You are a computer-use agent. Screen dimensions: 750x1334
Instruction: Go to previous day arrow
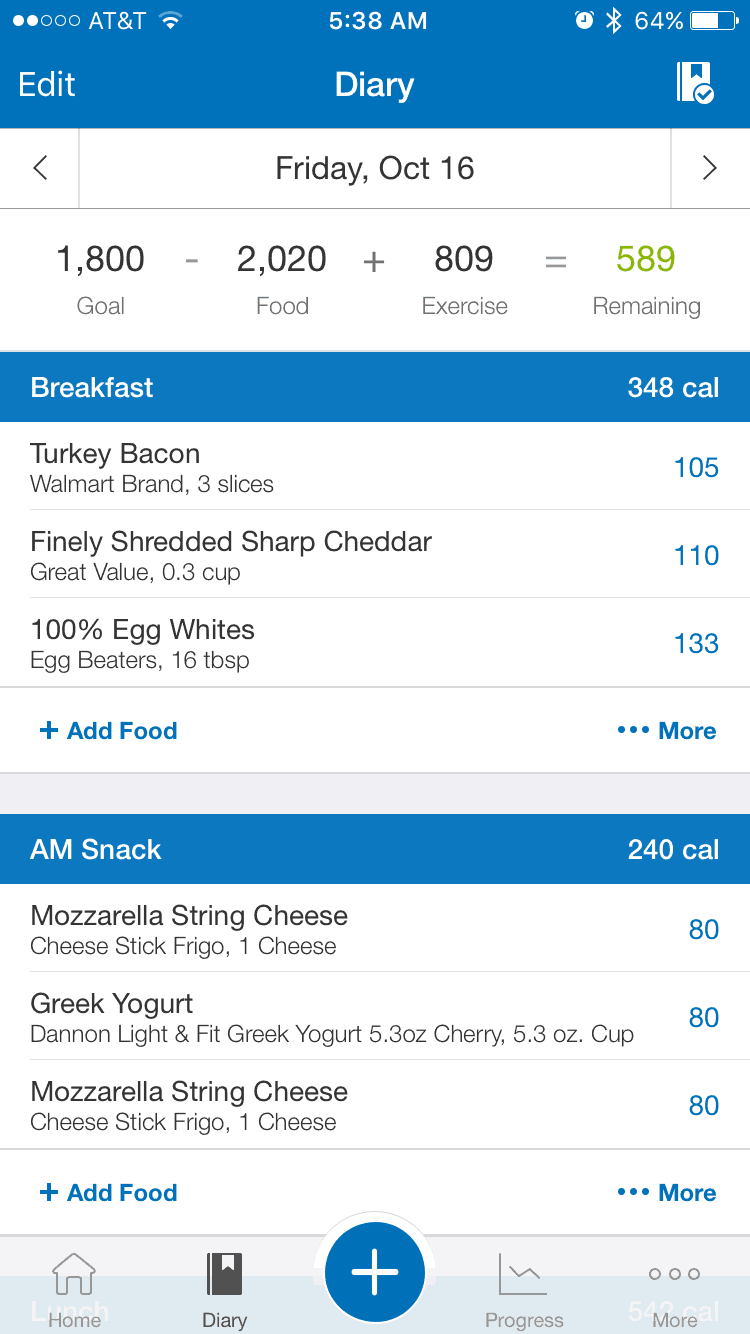(40, 168)
